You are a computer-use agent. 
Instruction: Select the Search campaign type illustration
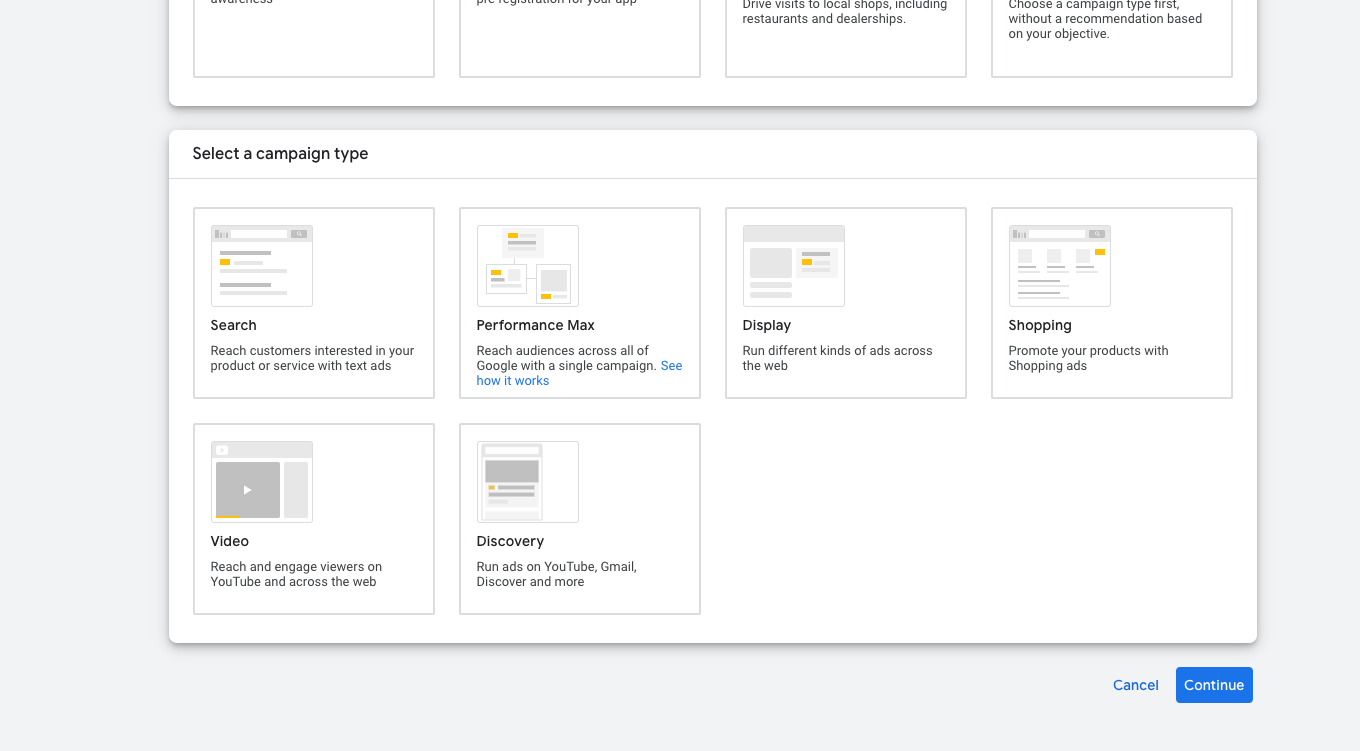(x=262, y=266)
